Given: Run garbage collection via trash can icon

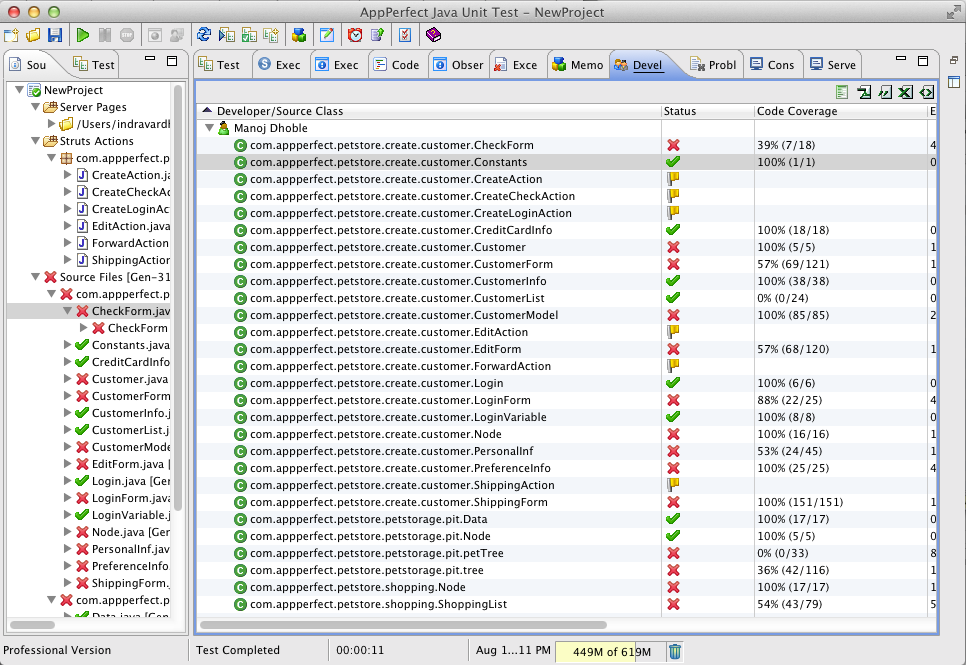Looking at the screenshot, I should [675, 651].
